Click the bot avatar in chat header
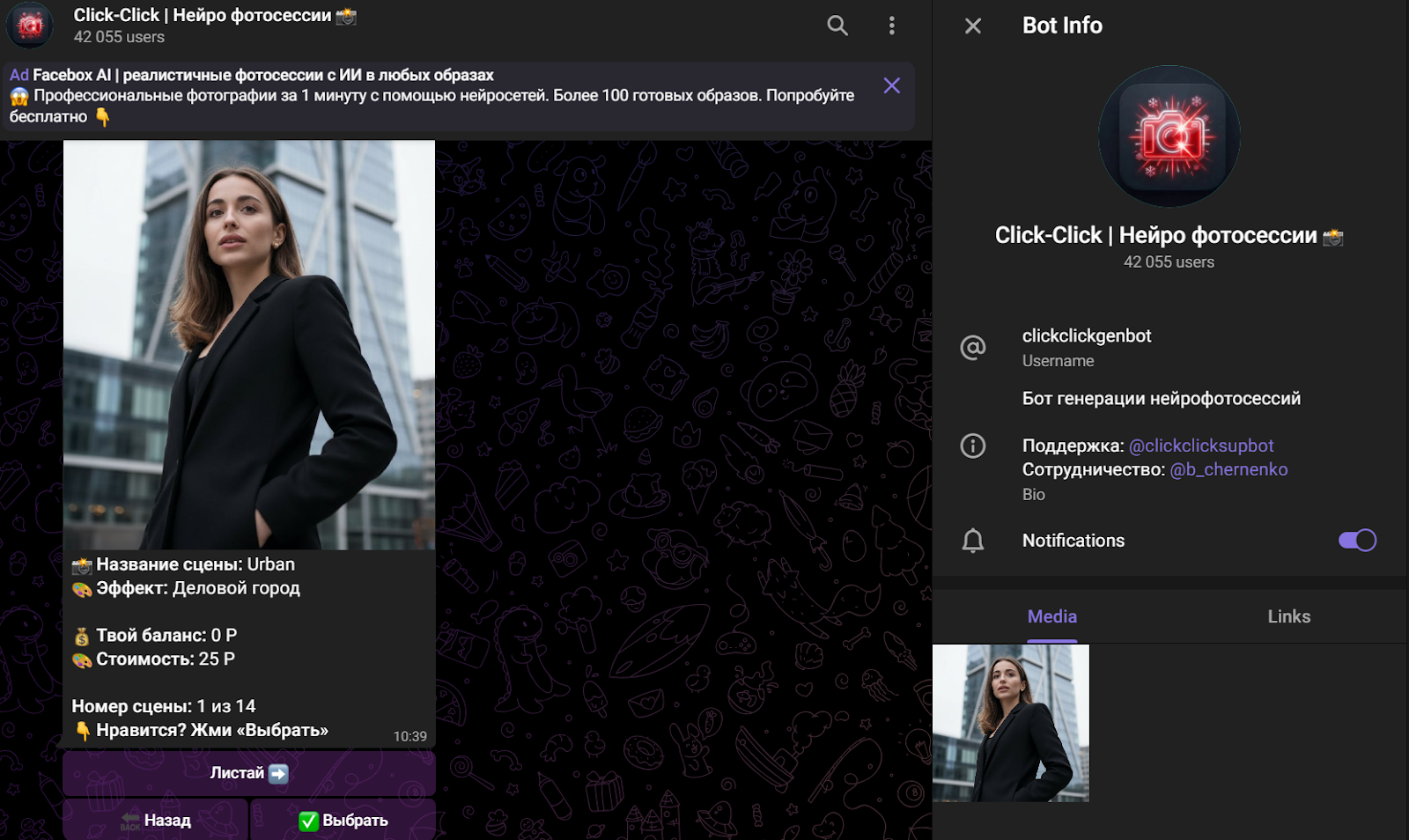The image size is (1409, 840). pyautogui.click(x=31, y=25)
